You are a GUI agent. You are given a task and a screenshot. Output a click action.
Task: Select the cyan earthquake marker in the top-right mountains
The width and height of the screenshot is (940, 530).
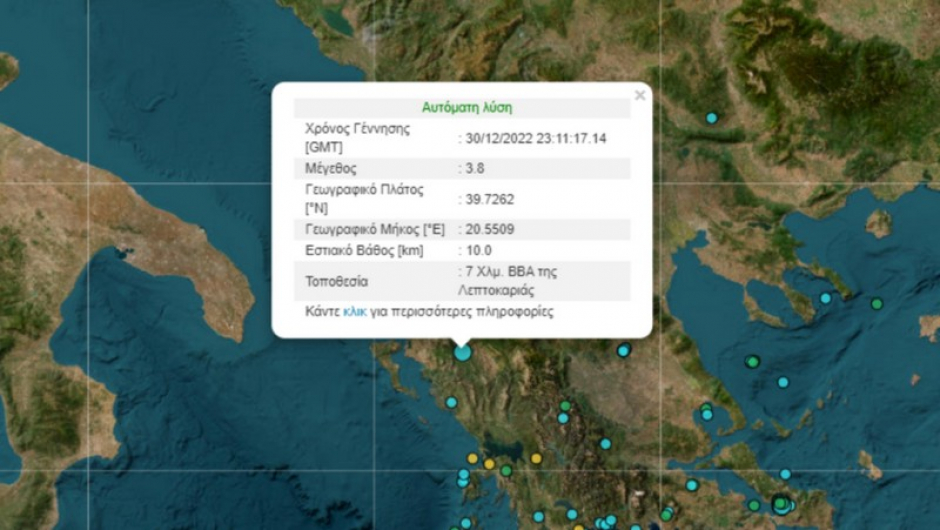pos(712,118)
